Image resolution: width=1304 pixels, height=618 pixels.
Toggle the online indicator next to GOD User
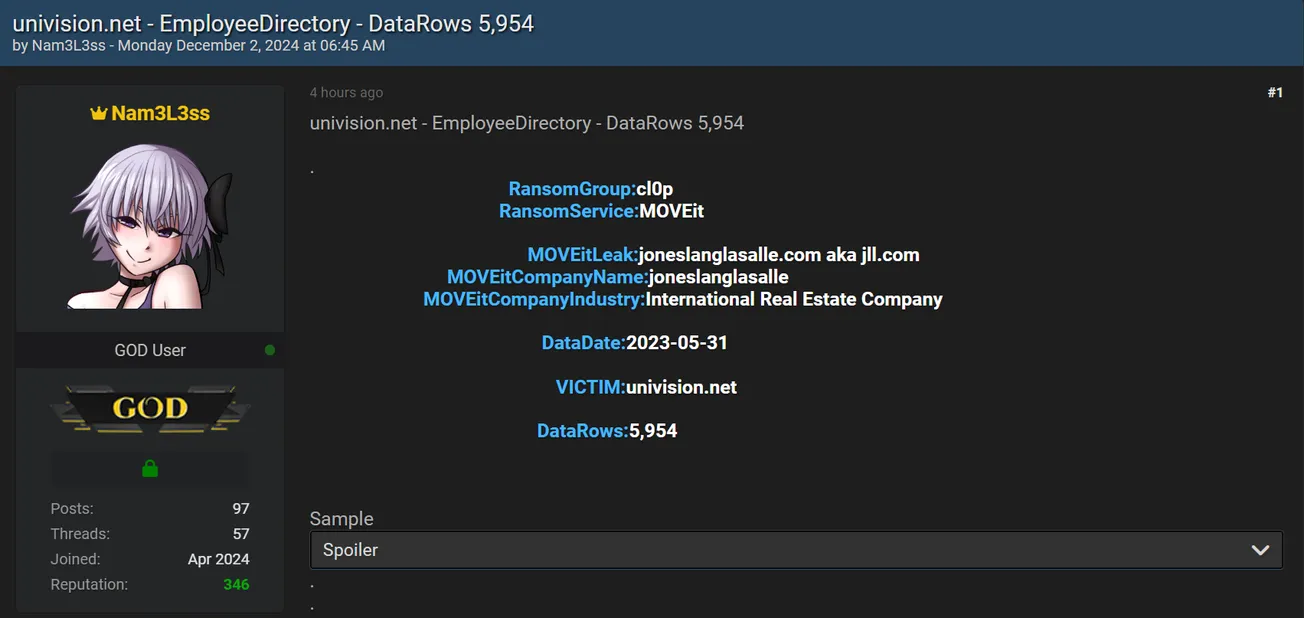point(268,350)
